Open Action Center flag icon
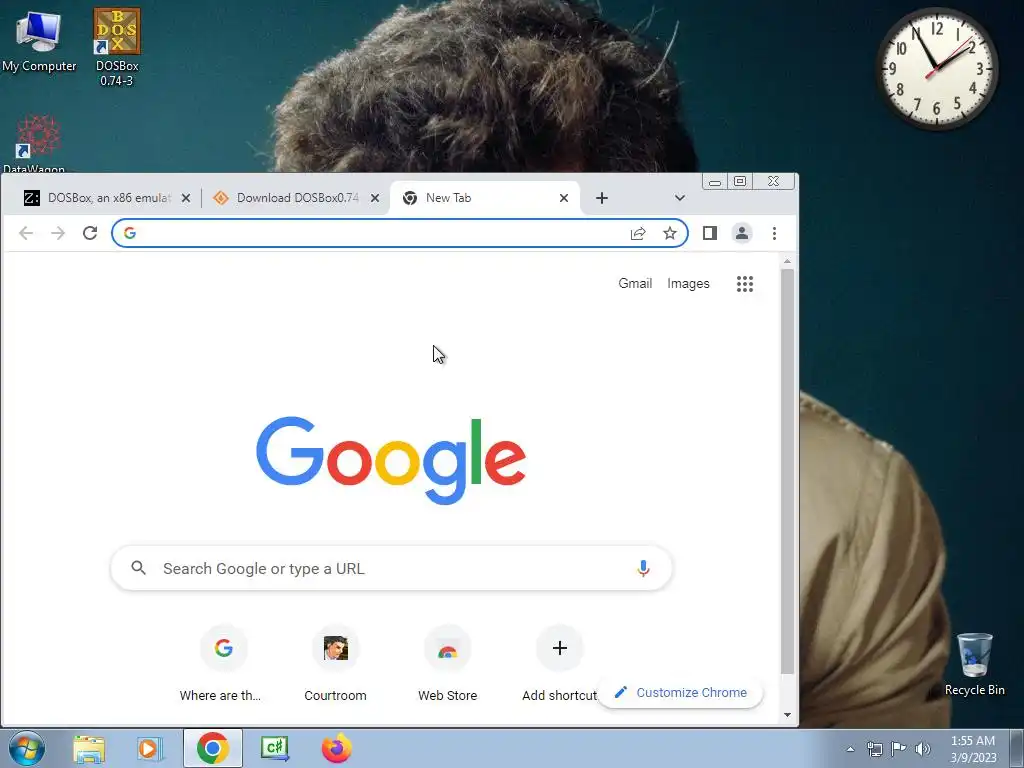Viewport: 1024px width, 768px height. tap(899, 749)
